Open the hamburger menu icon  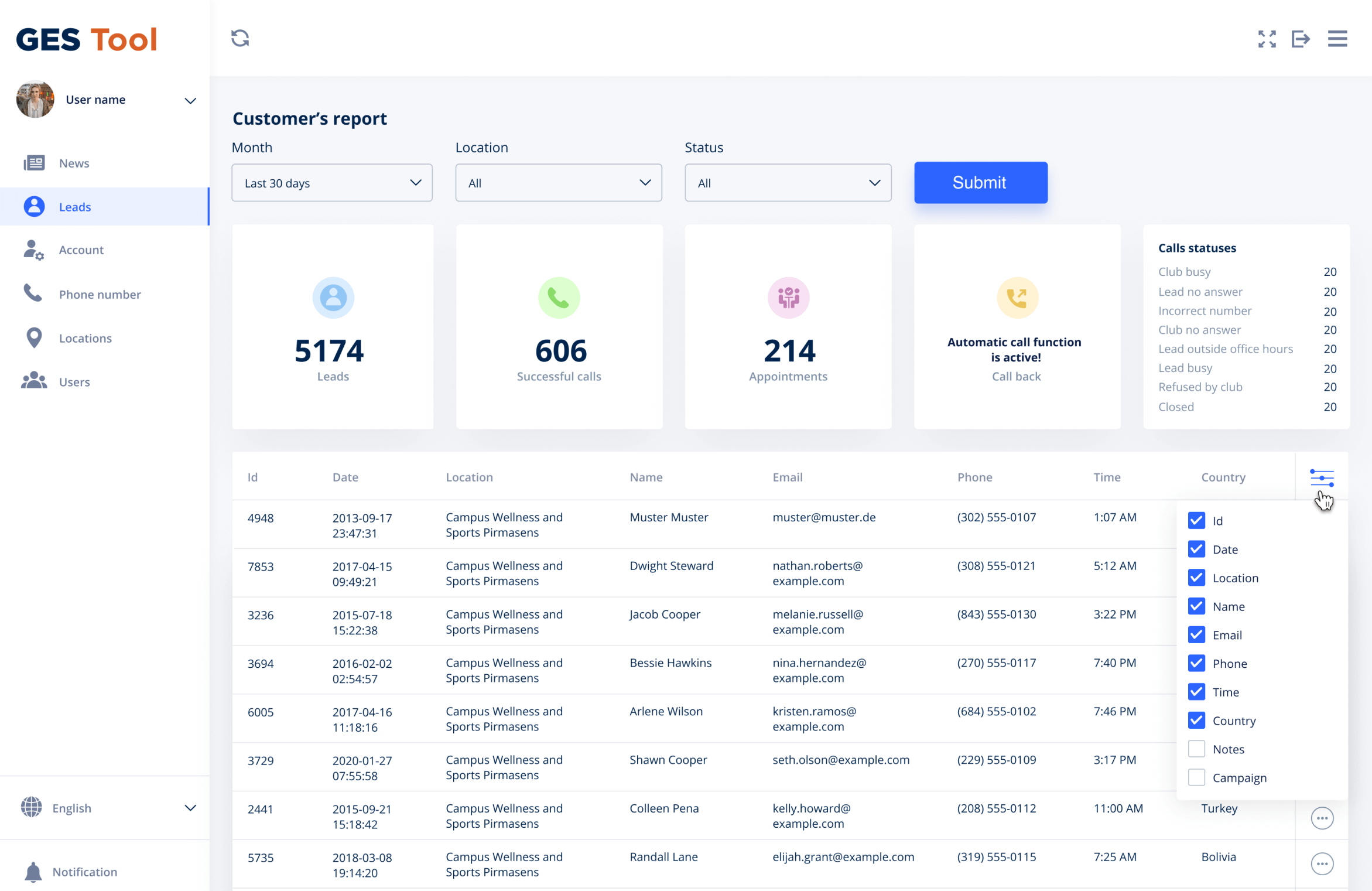1337,39
